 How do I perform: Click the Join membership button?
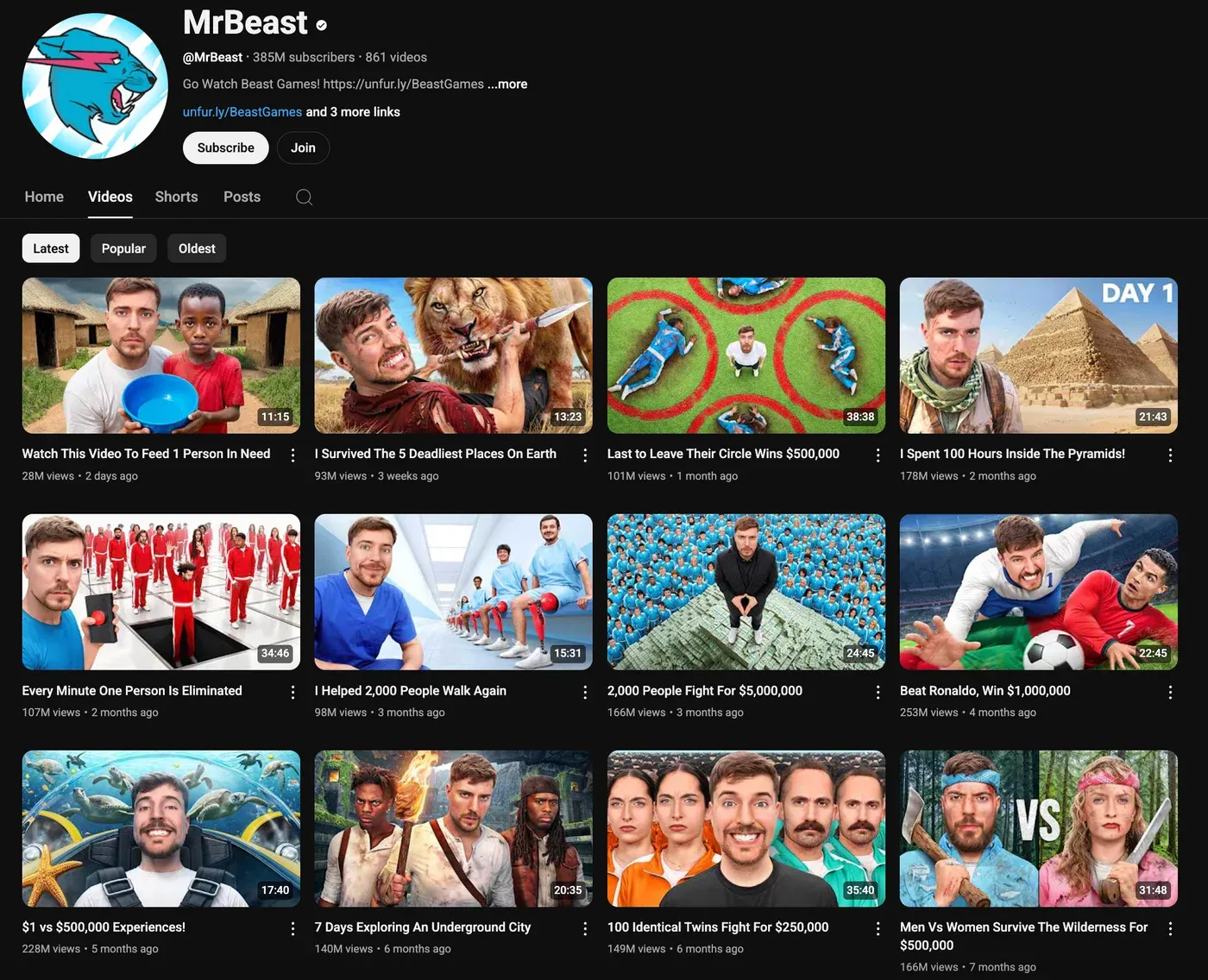point(303,148)
